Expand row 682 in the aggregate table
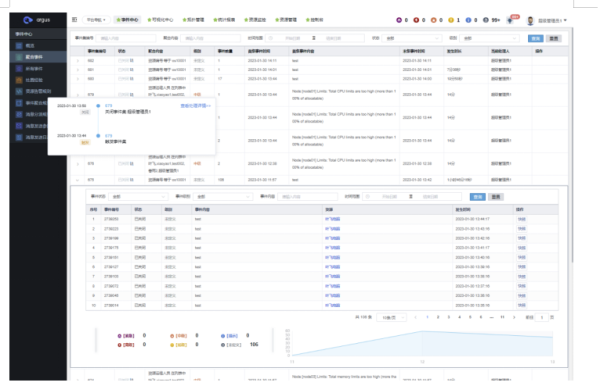This screenshot has width=600, height=386. point(78,61)
